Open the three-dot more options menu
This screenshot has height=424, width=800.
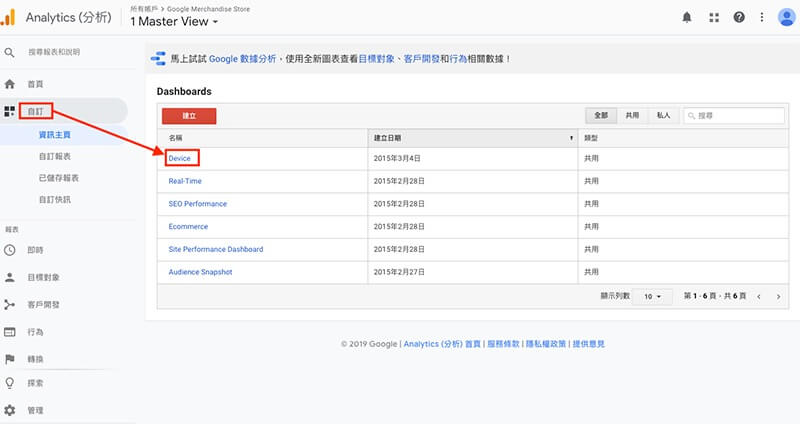tap(762, 17)
